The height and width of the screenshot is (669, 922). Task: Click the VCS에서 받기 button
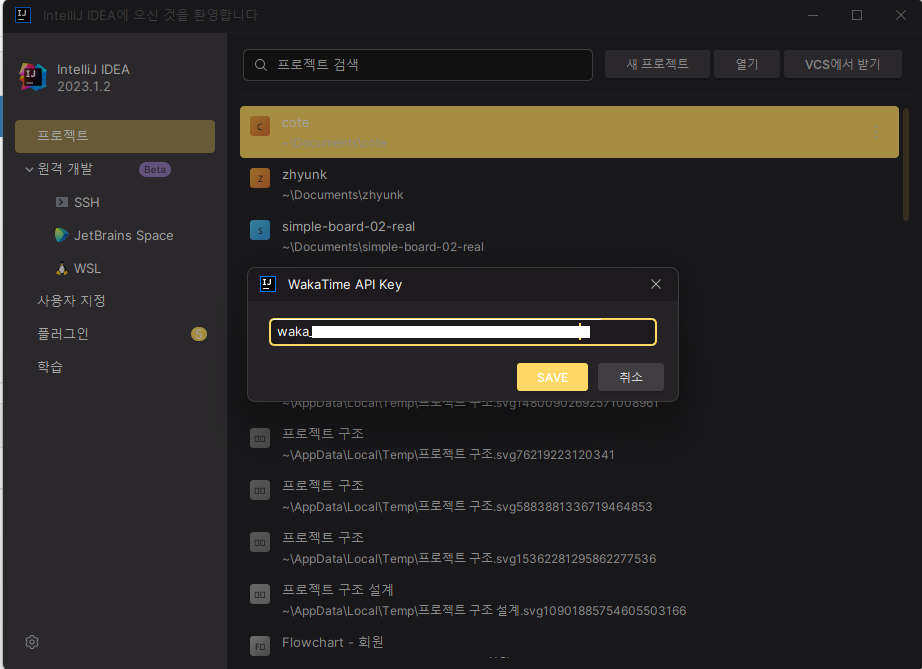(843, 64)
